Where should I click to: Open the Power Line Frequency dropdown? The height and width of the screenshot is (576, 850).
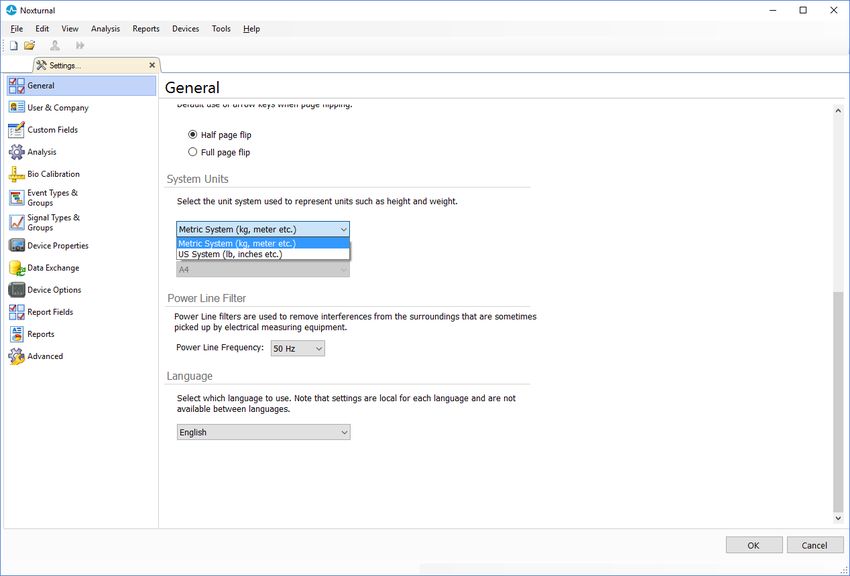coord(298,348)
